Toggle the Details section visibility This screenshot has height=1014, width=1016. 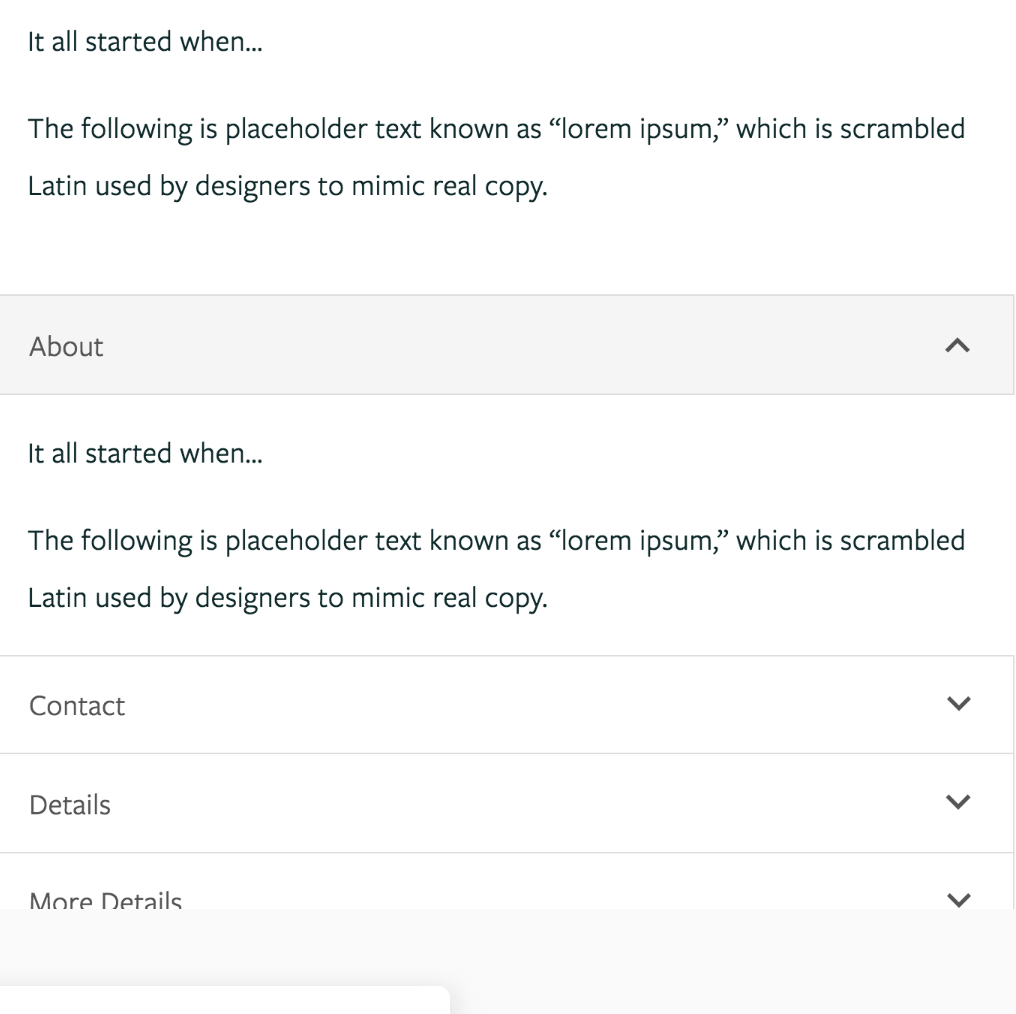(x=500, y=803)
